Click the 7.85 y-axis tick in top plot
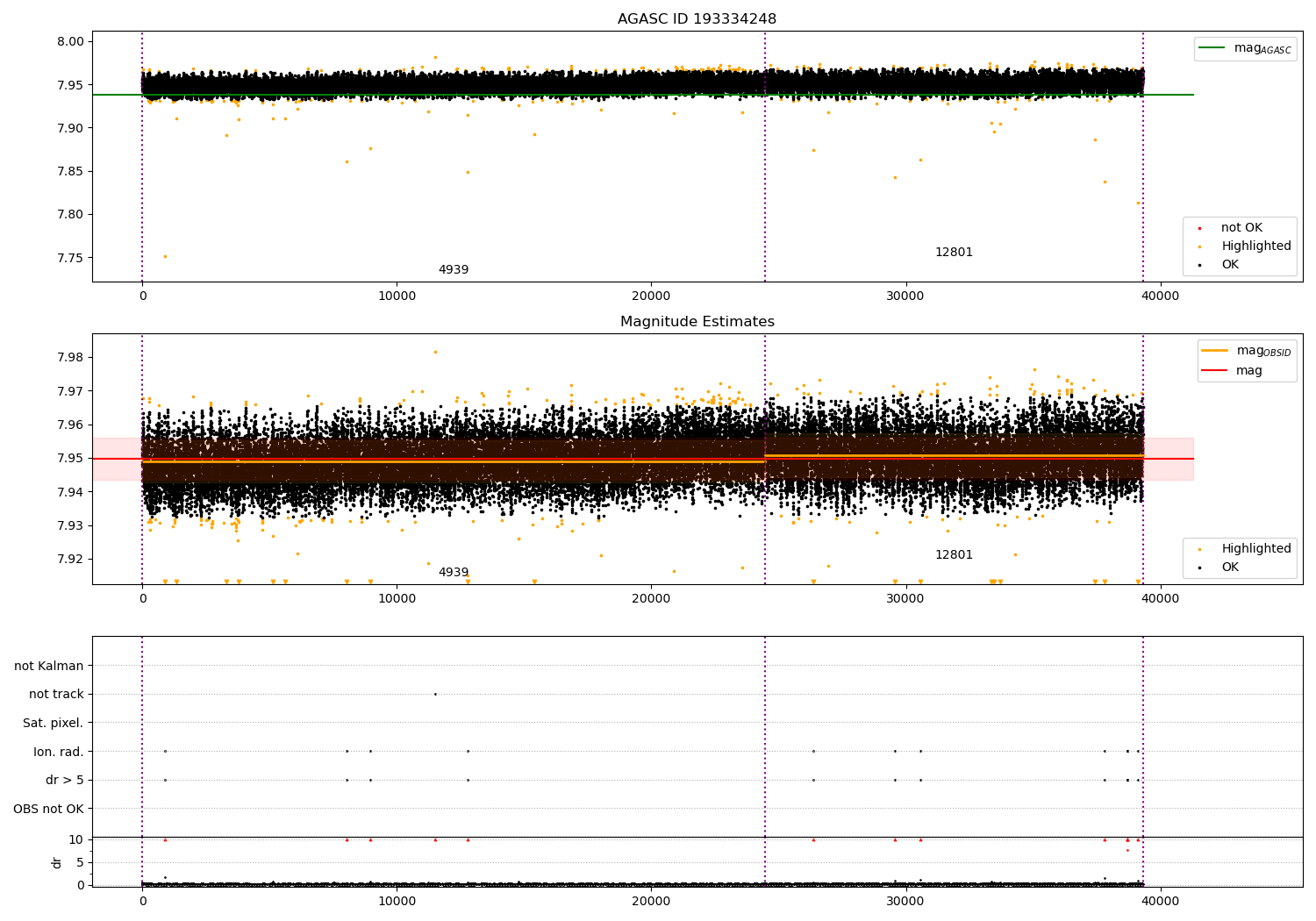This screenshot has width=1316, height=921. 71,171
